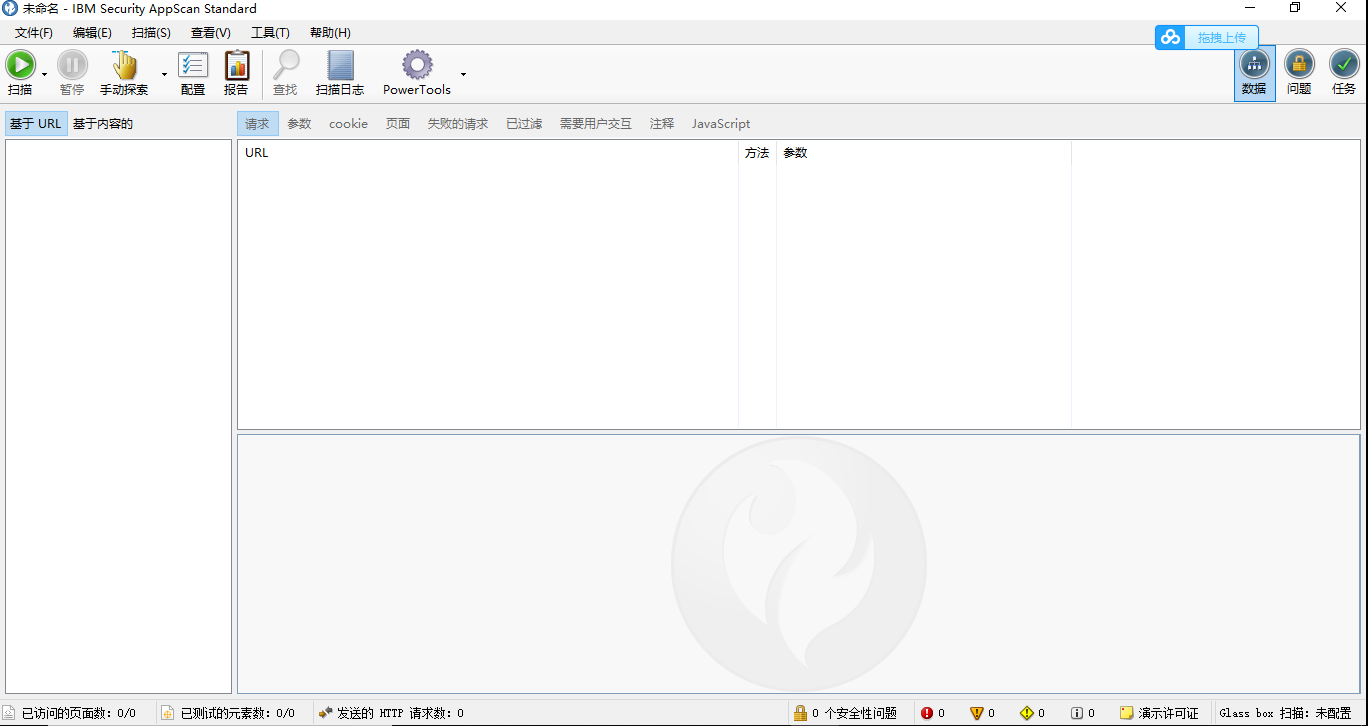Select the 已过滤 tab

[x=524, y=124]
